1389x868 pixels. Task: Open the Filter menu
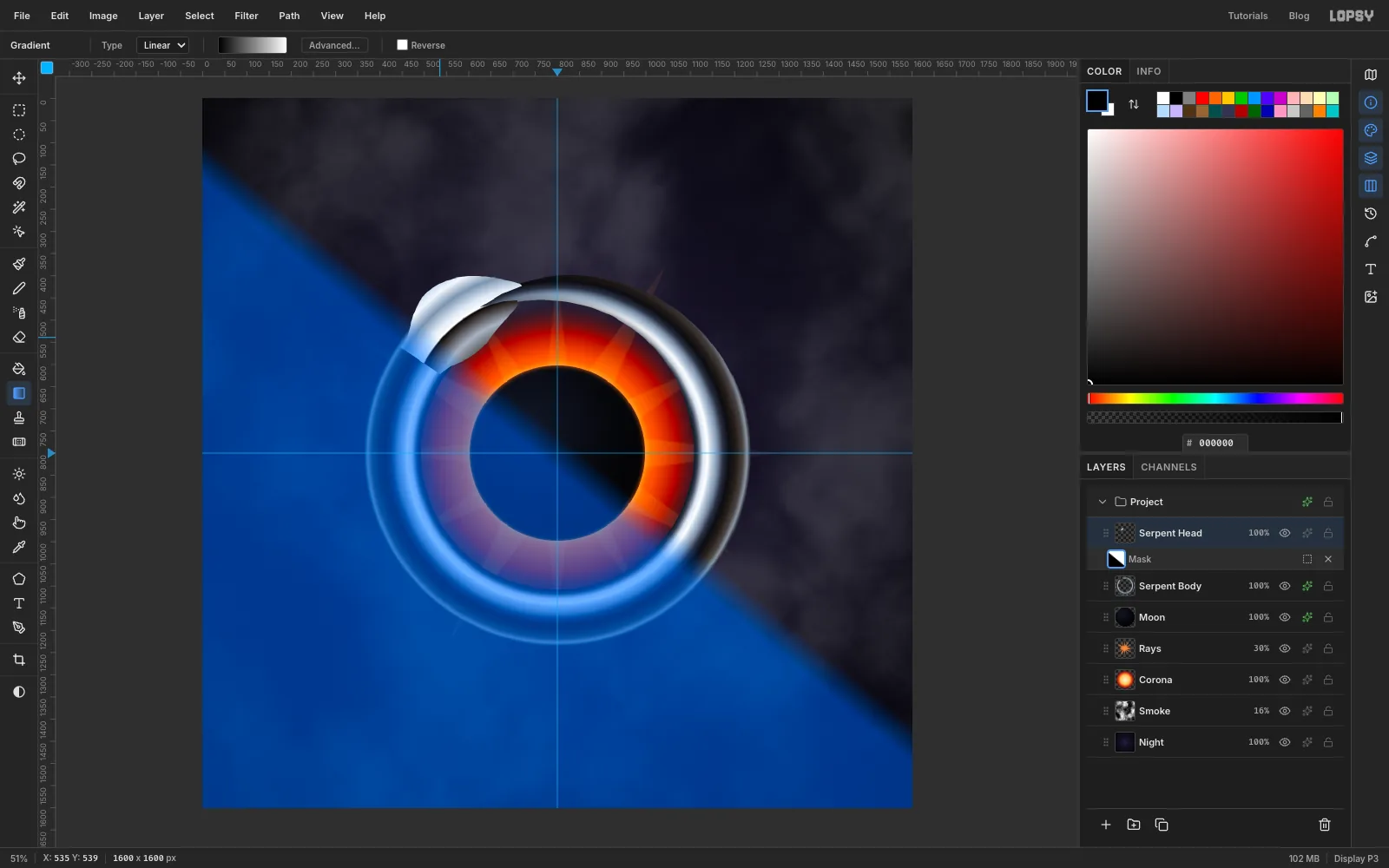point(247,16)
